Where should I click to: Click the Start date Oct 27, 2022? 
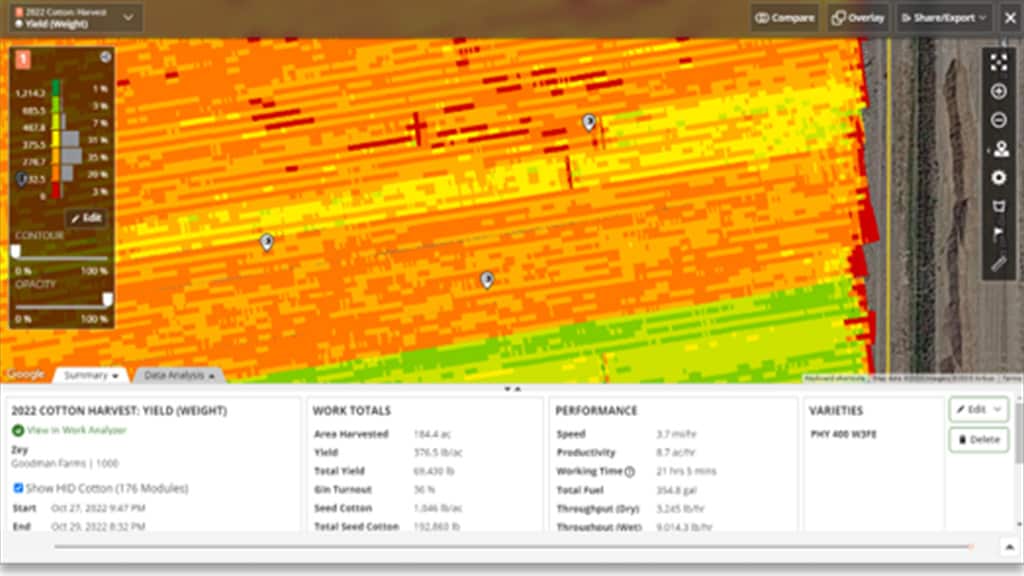pos(98,508)
